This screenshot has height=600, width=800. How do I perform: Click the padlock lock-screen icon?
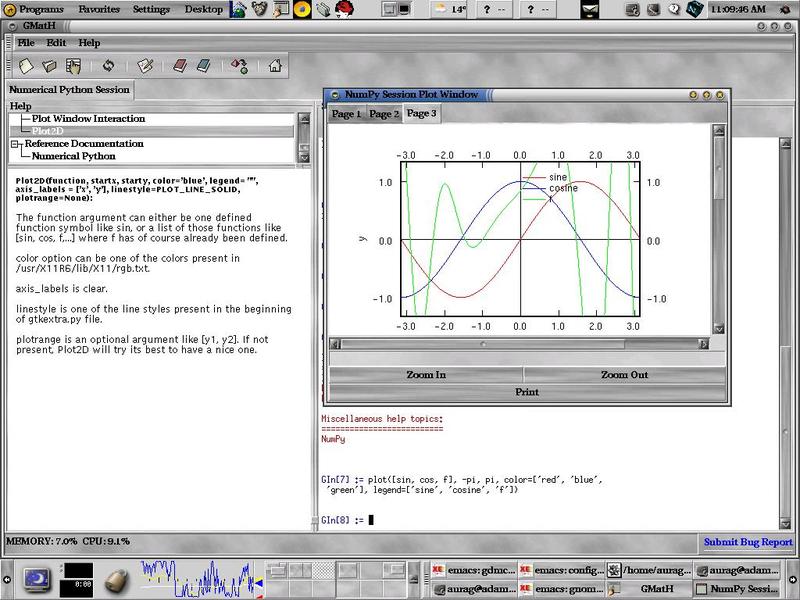pos(116,579)
